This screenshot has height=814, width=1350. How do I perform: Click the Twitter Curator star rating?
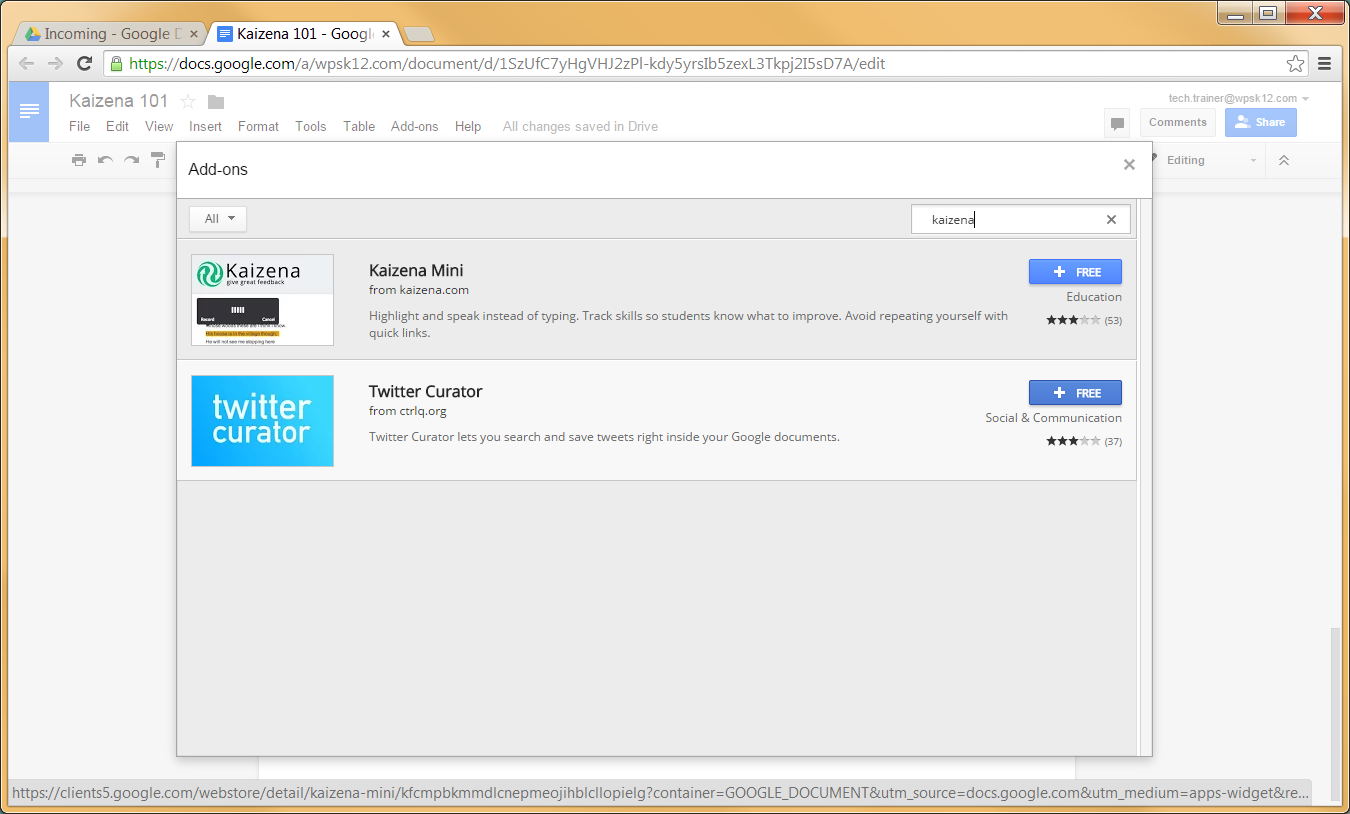[x=1073, y=441]
